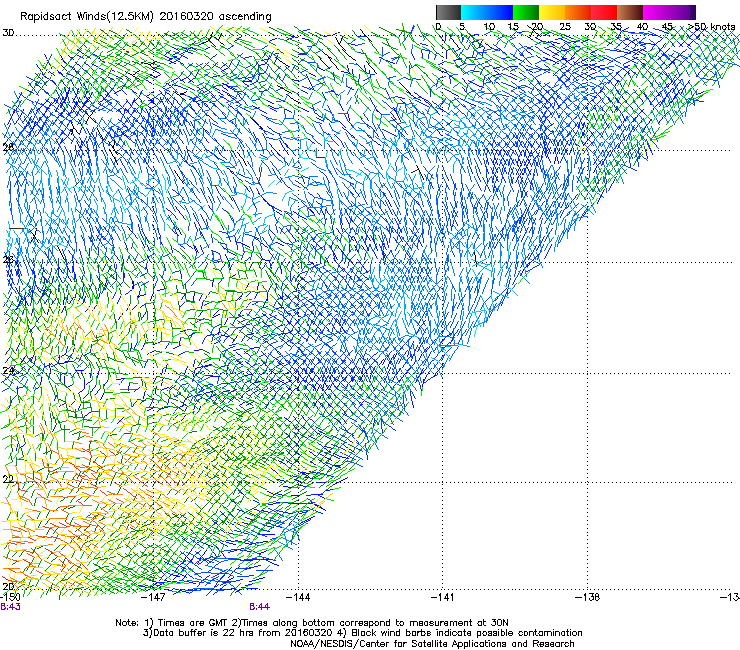
Task: Click the NOAA/NESDIS credit line
Action: (x=432, y=644)
